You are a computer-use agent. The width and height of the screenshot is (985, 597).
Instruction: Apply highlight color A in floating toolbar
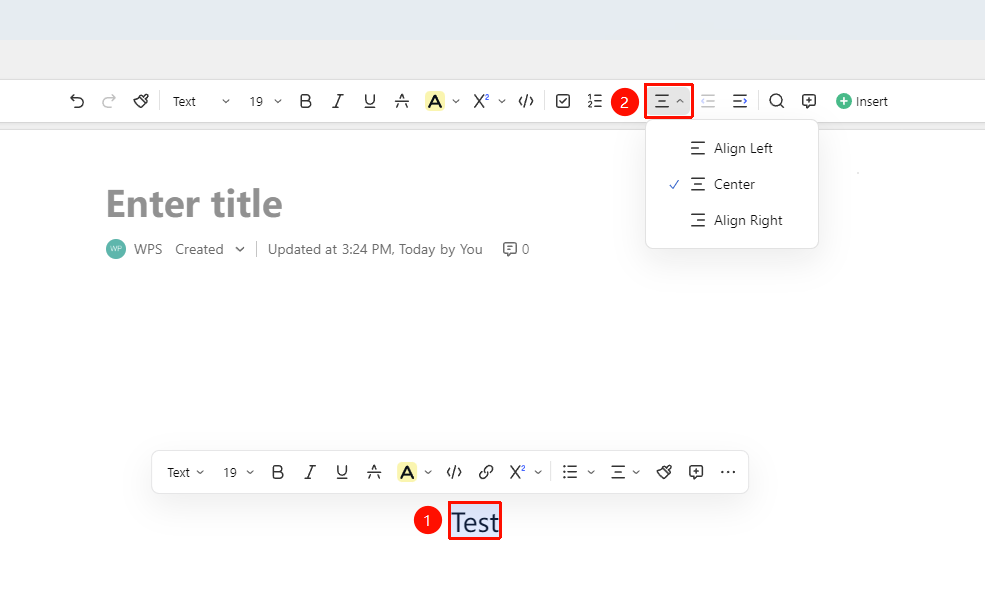407,472
